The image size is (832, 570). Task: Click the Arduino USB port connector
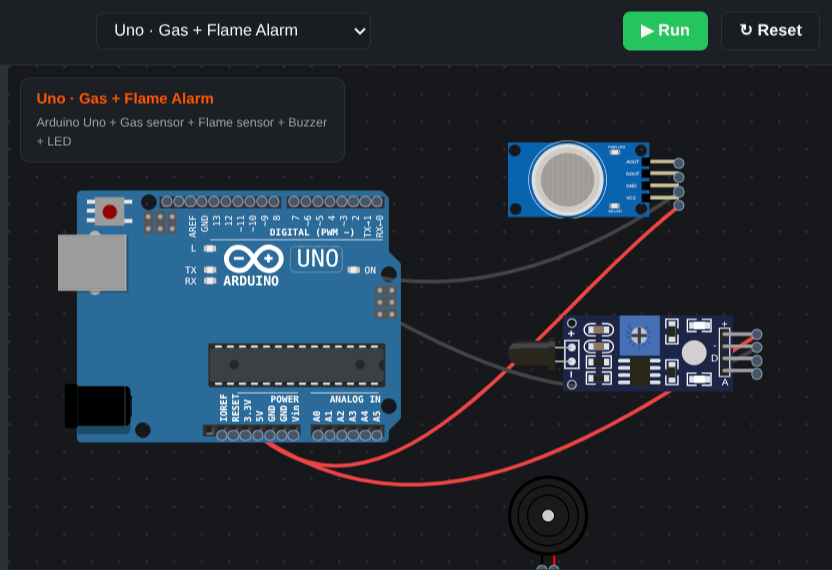92,263
